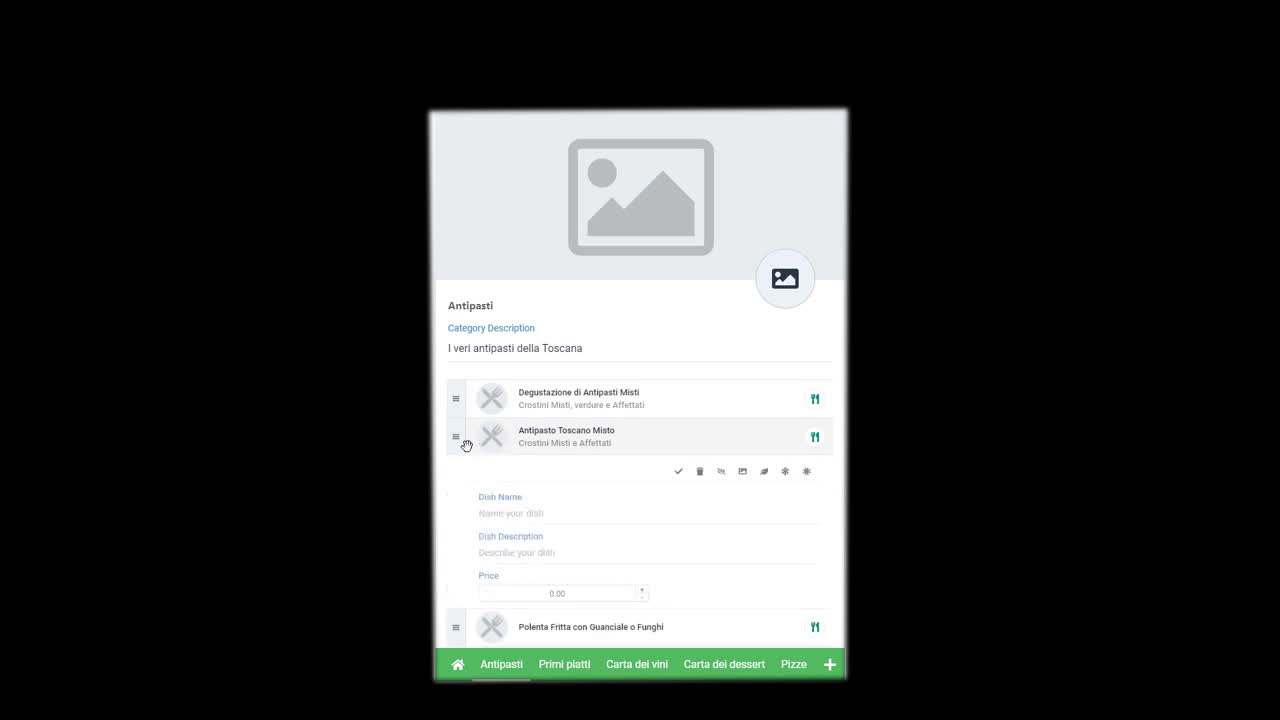
Task: Mark dish as frozen with snowflake icon
Action: (785, 471)
